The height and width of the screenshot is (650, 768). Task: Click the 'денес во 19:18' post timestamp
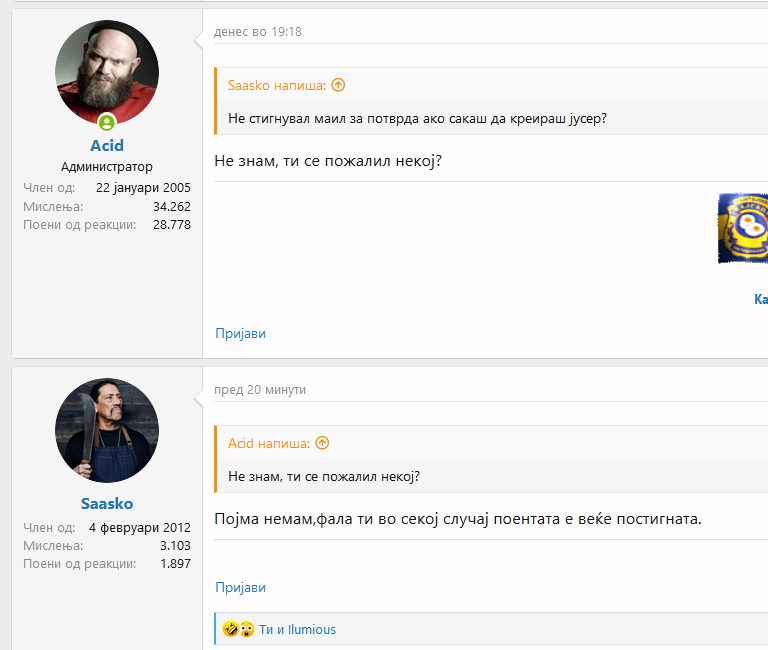pos(258,32)
